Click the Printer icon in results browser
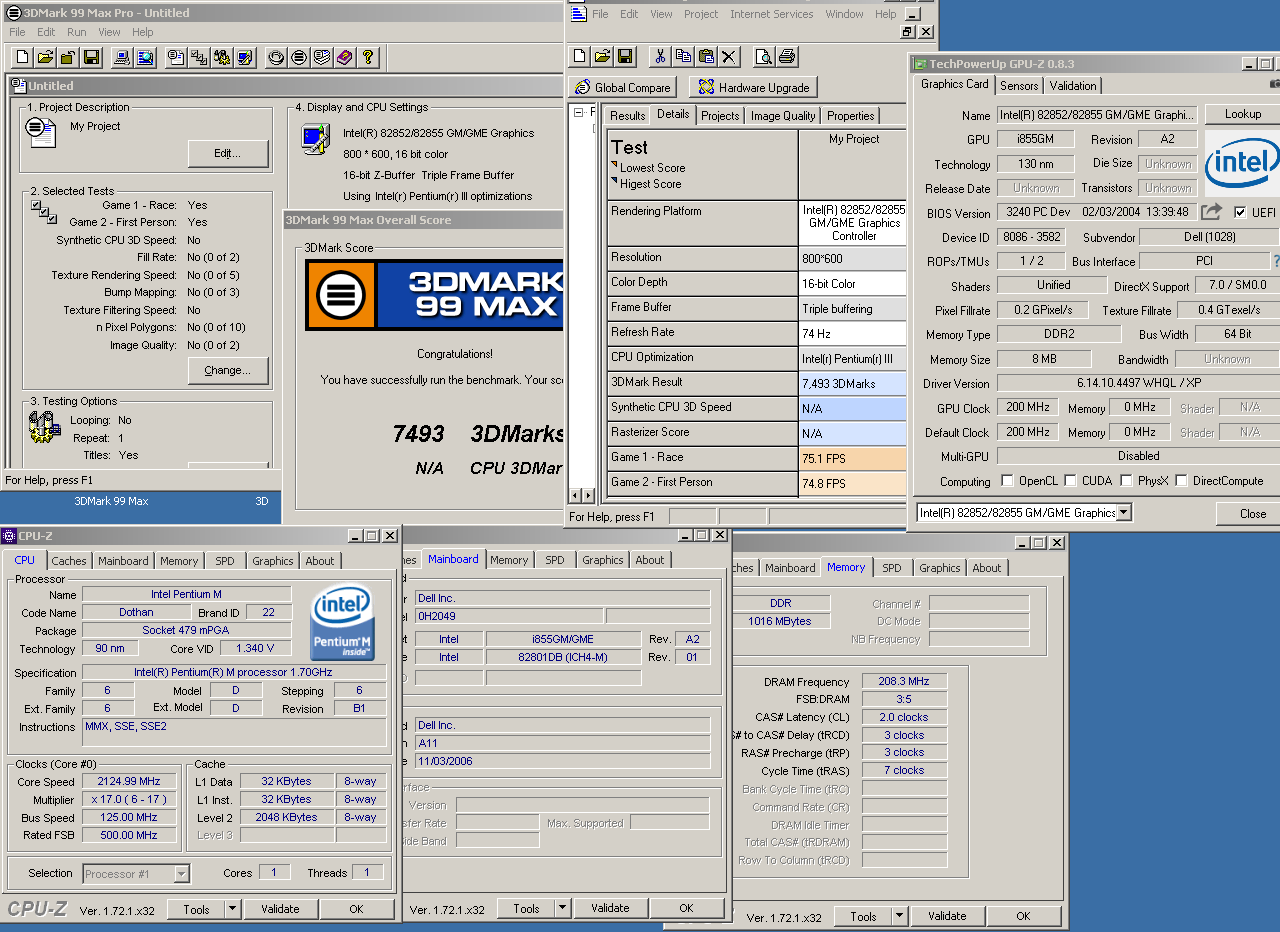The image size is (1280, 932). click(x=786, y=56)
